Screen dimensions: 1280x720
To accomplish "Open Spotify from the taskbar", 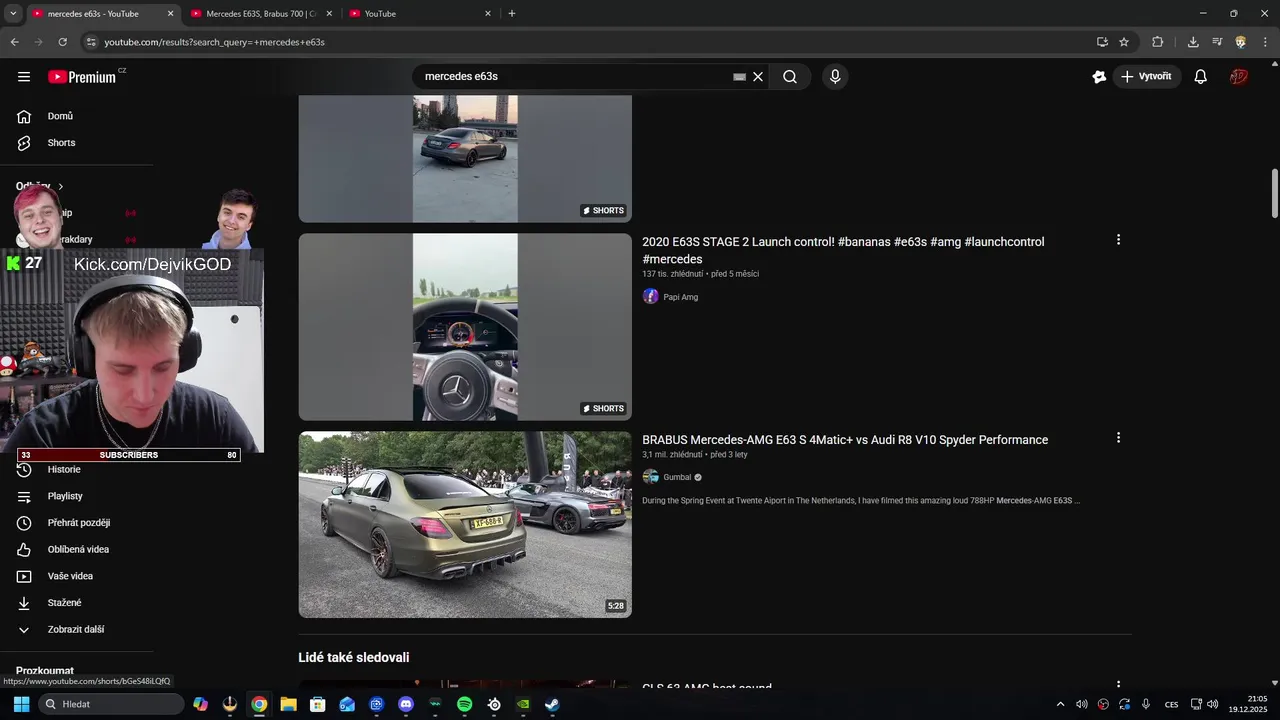I will click(x=464, y=704).
